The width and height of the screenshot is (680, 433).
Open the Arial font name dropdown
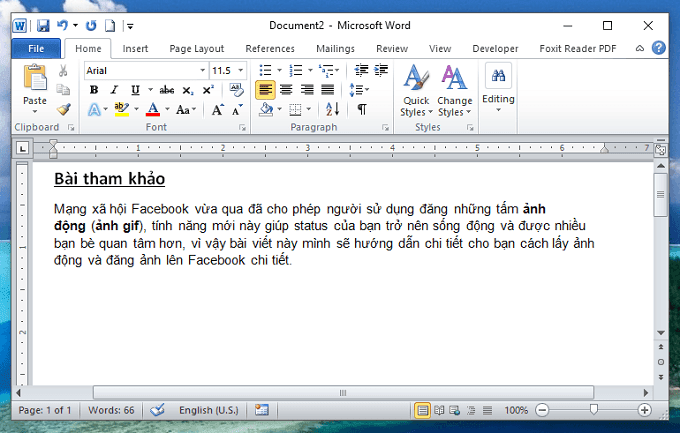click(x=202, y=70)
